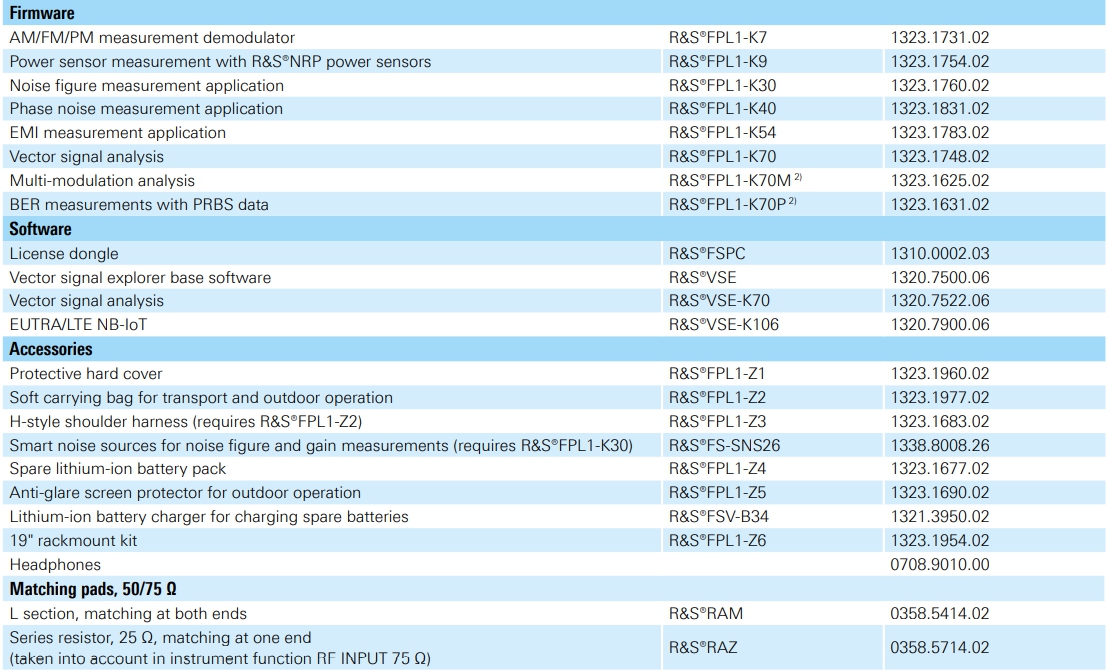The image size is (1108, 670).
Task: Select 'Lithium-ion battery charger' row description
Action: pyautogui.click(x=208, y=517)
